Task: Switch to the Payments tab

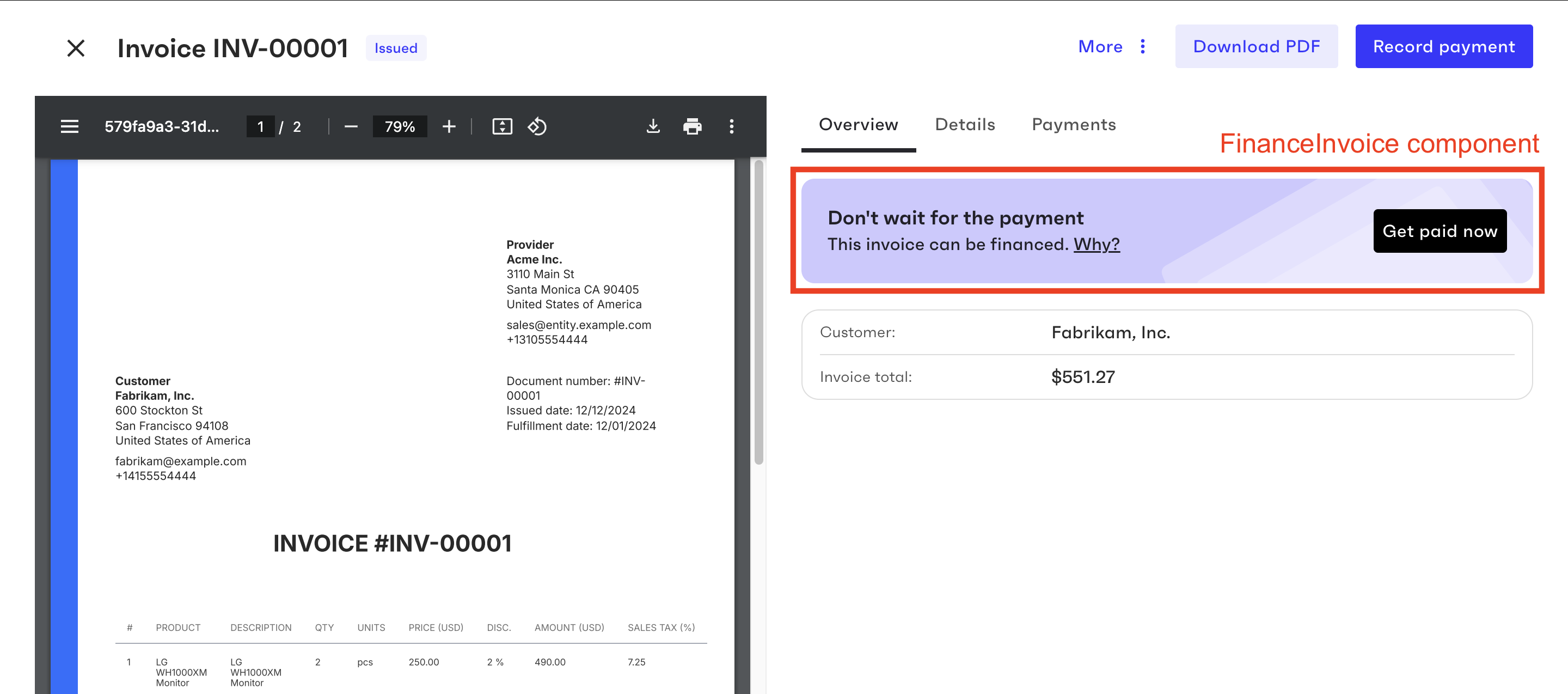Action: point(1073,124)
